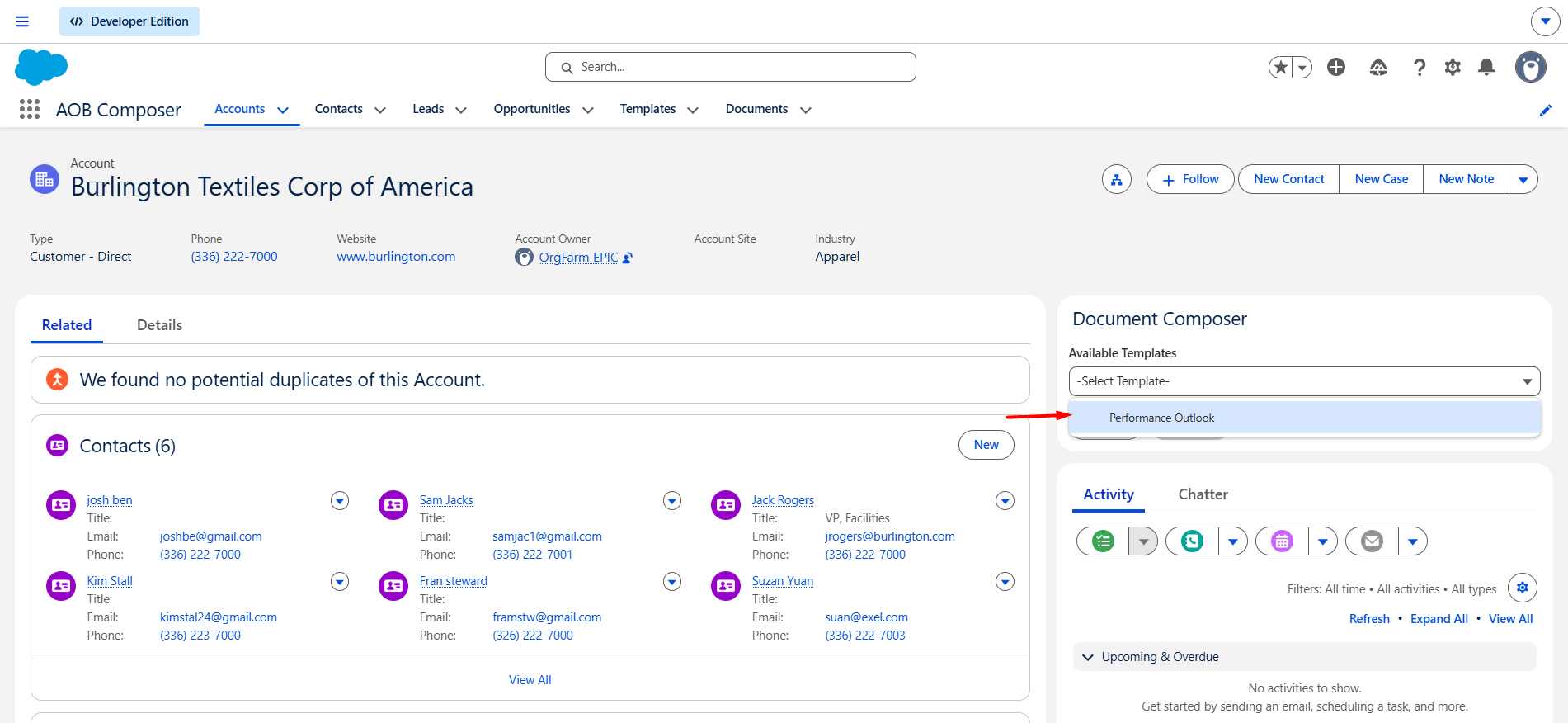This screenshot has height=723, width=1568.
Task: View account hierarchy icon
Action: [1117, 179]
